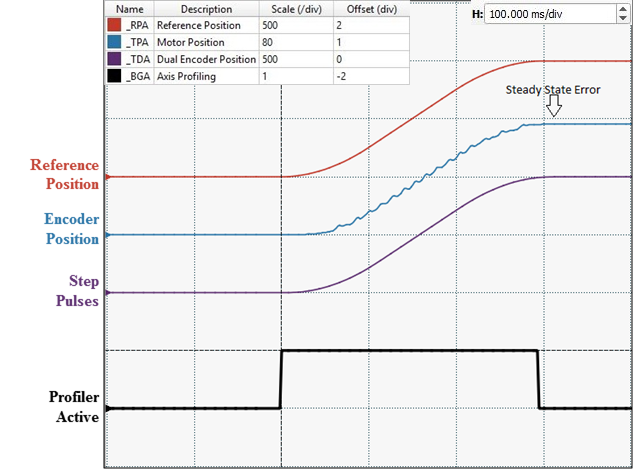The width and height of the screenshot is (634, 470).
Task: Select the black Profiler Active trace marker
Action: coord(107,408)
